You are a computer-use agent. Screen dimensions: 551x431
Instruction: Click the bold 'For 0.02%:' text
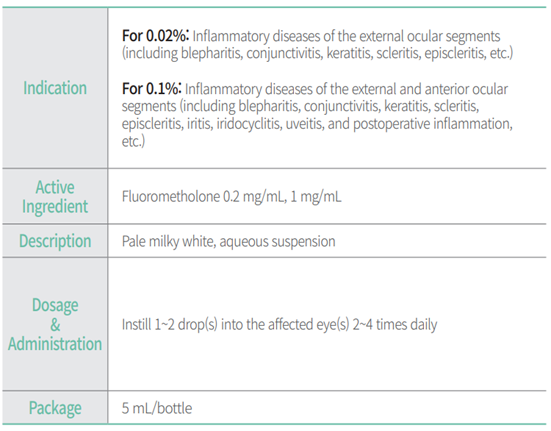[x=156, y=36]
